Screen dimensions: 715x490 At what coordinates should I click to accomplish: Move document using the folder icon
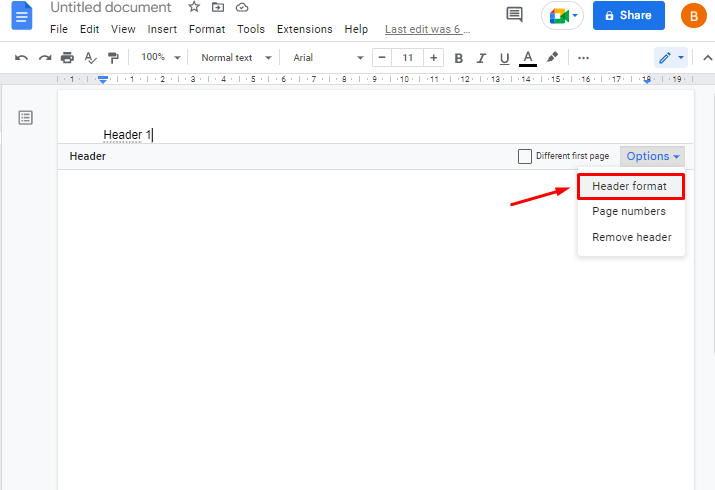(x=218, y=7)
